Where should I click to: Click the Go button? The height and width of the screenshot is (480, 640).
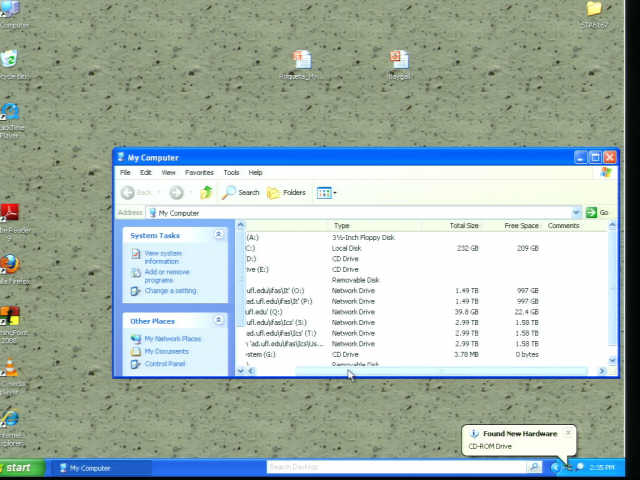tap(597, 212)
